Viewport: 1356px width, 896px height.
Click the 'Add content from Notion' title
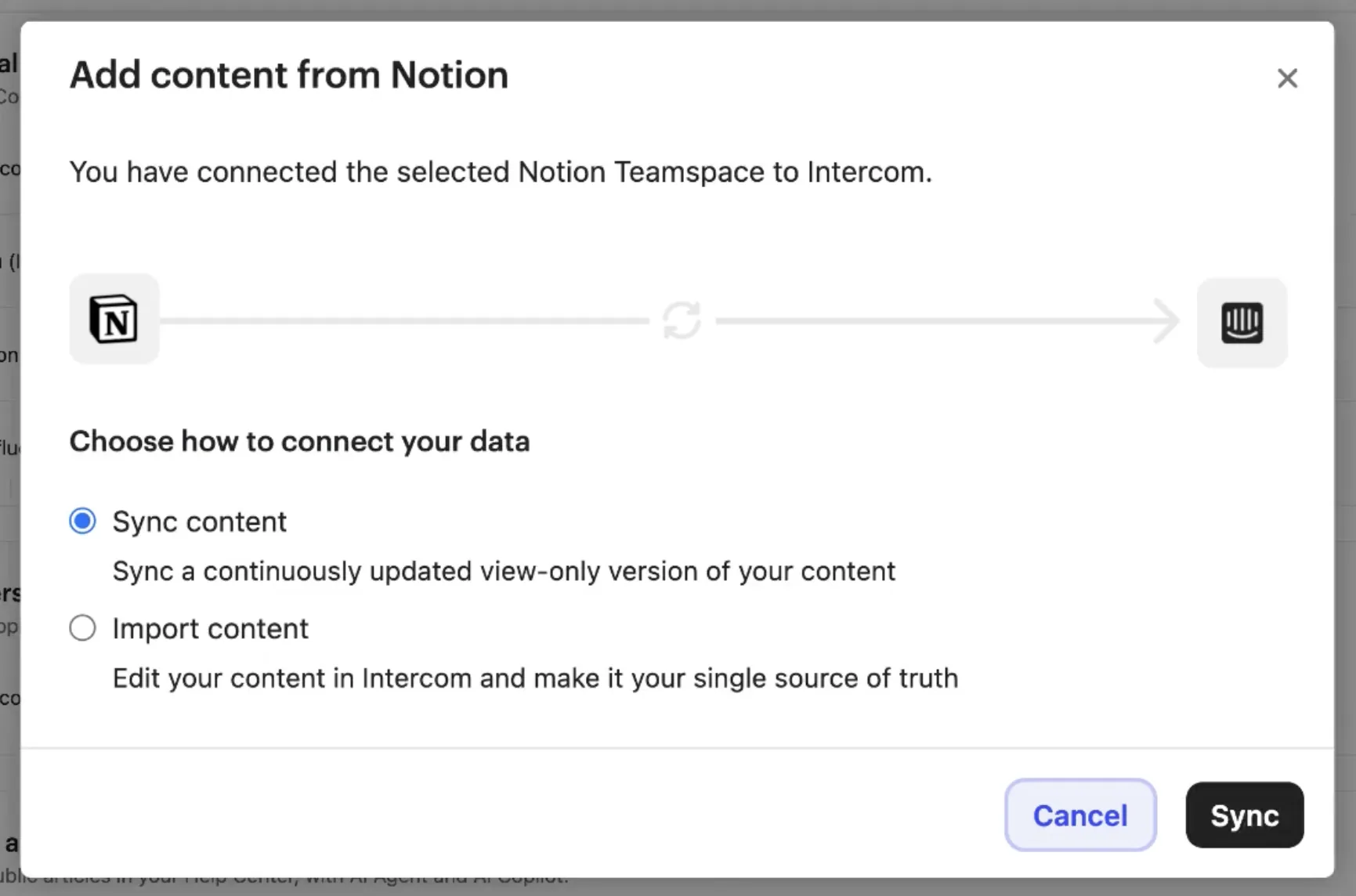(x=289, y=75)
